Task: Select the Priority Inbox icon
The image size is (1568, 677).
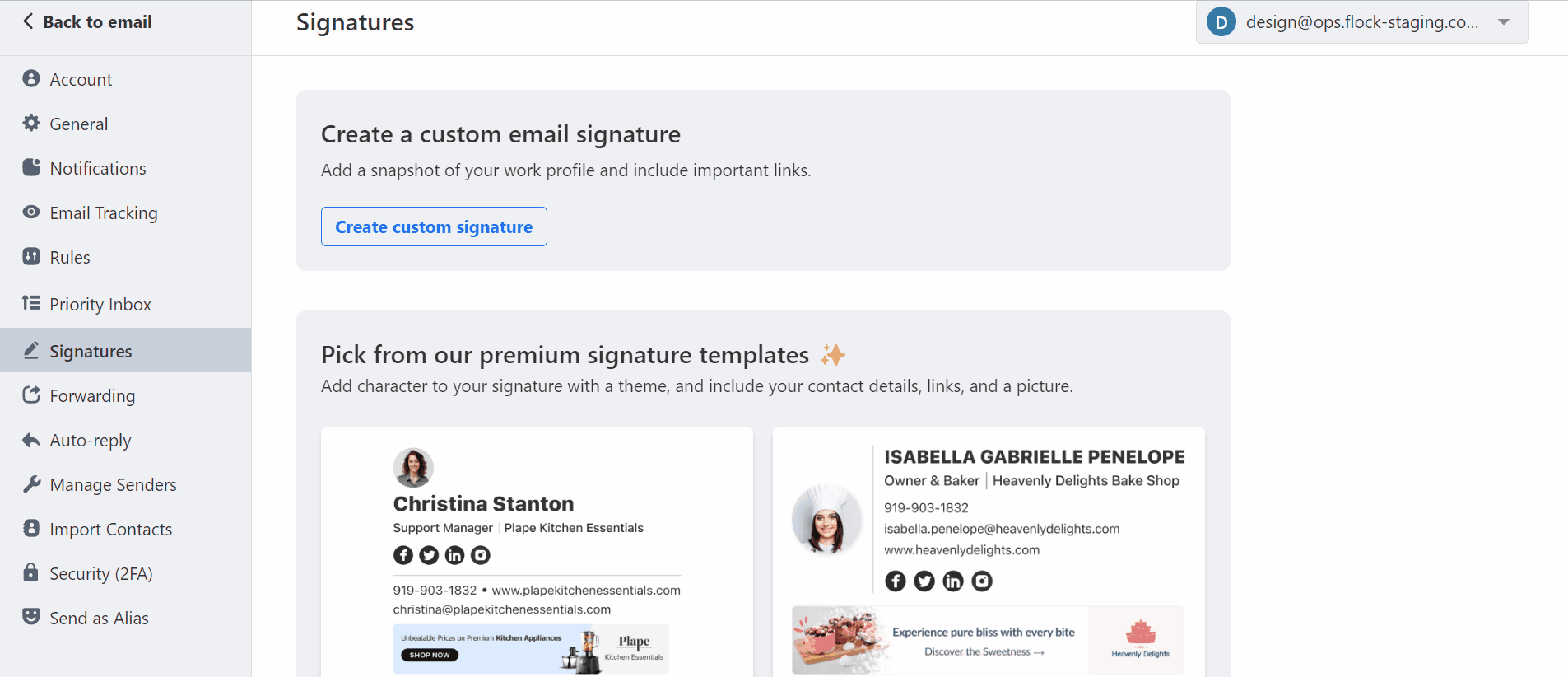Action: [30, 303]
